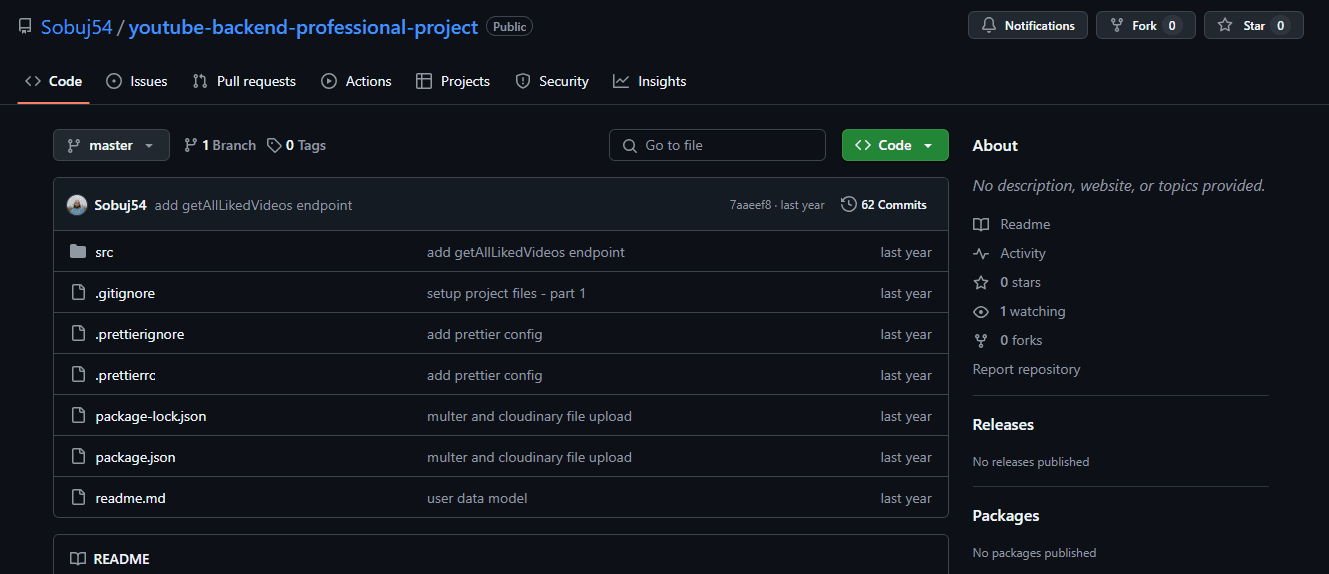Click the 0 Tags link
Viewport: 1329px width, 574px height.
click(296, 145)
